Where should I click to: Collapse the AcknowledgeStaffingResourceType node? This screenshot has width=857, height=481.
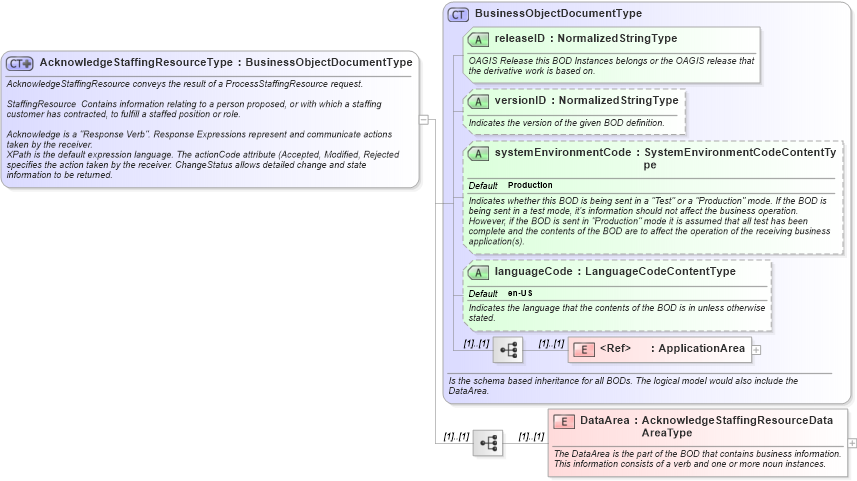424,120
